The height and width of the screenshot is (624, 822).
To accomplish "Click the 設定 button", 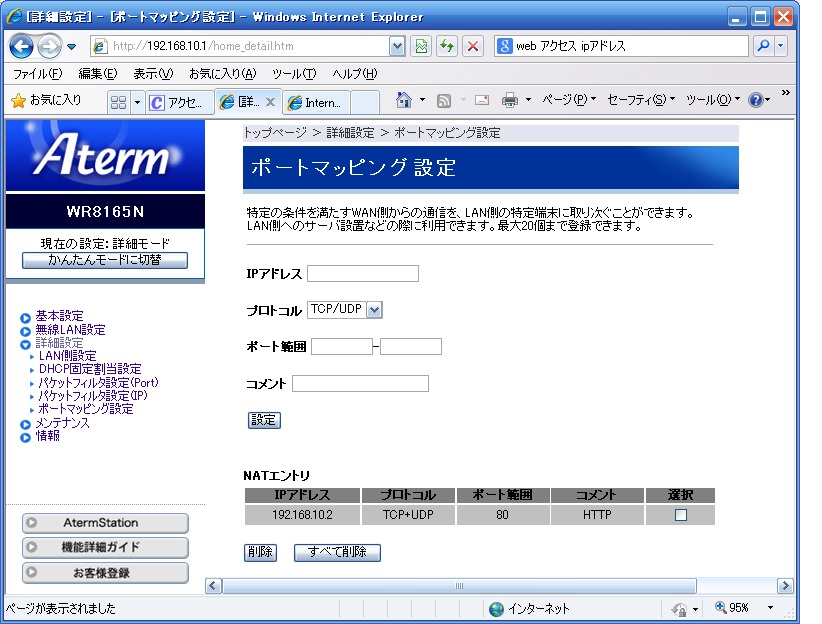I will 264,421.
